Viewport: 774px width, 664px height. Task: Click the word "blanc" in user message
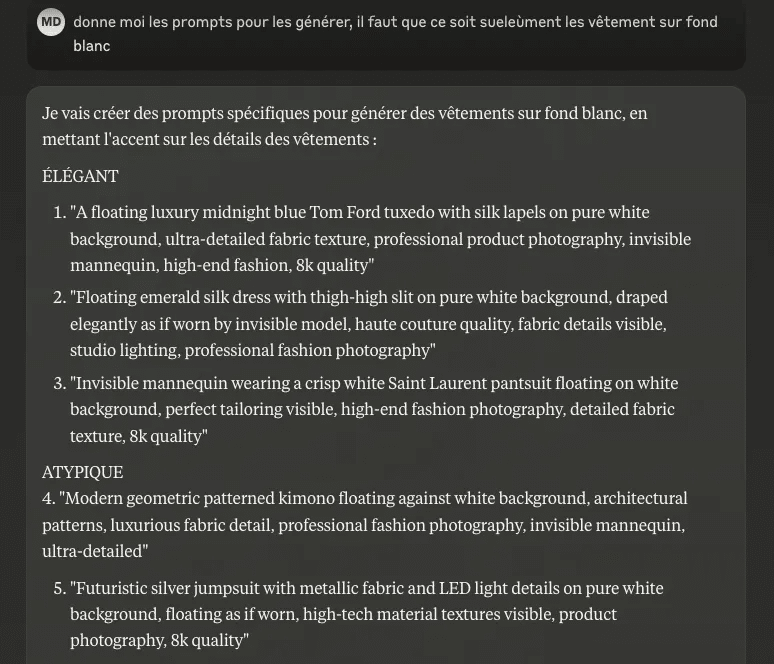pos(92,46)
